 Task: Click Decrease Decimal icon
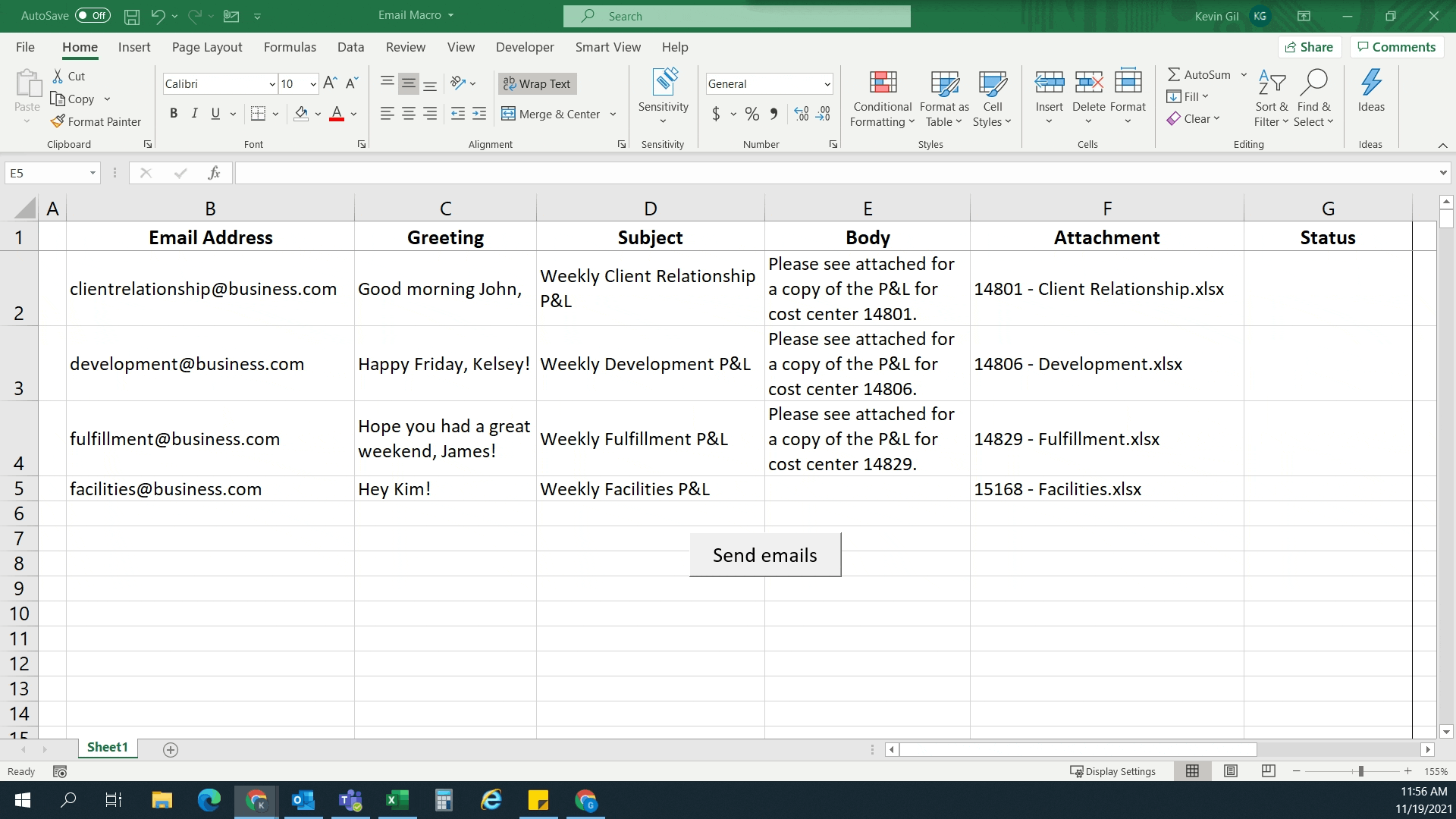tap(824, 114)
